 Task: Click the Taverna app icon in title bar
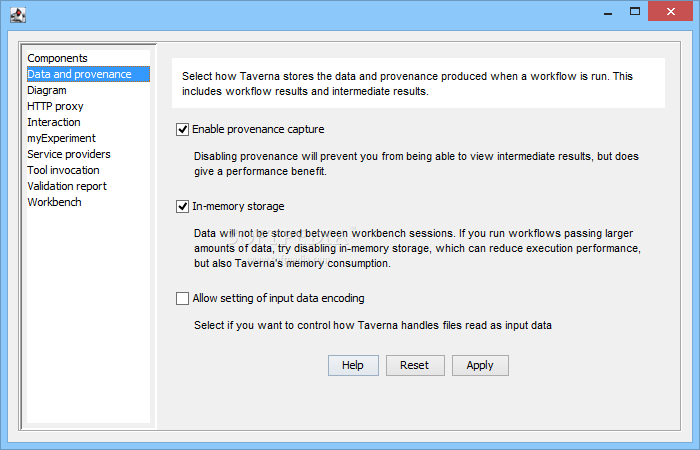point(18,15)
